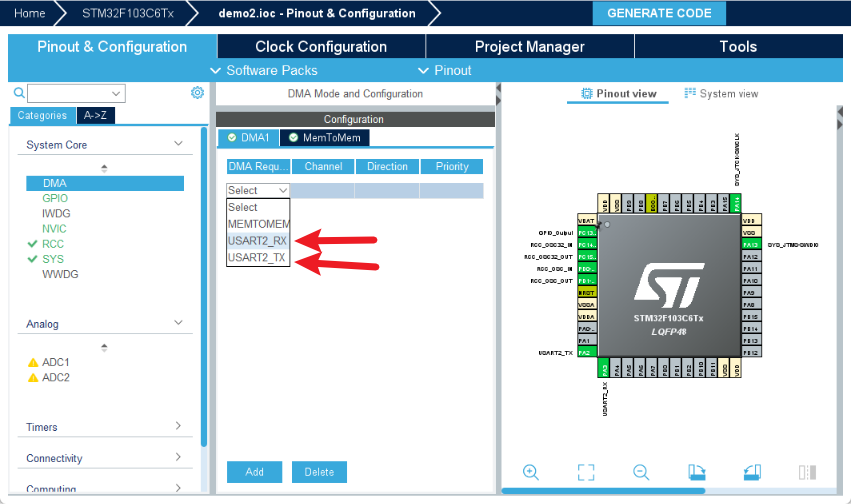
Task: Select the Categories tab
Action: pos(42,115)
